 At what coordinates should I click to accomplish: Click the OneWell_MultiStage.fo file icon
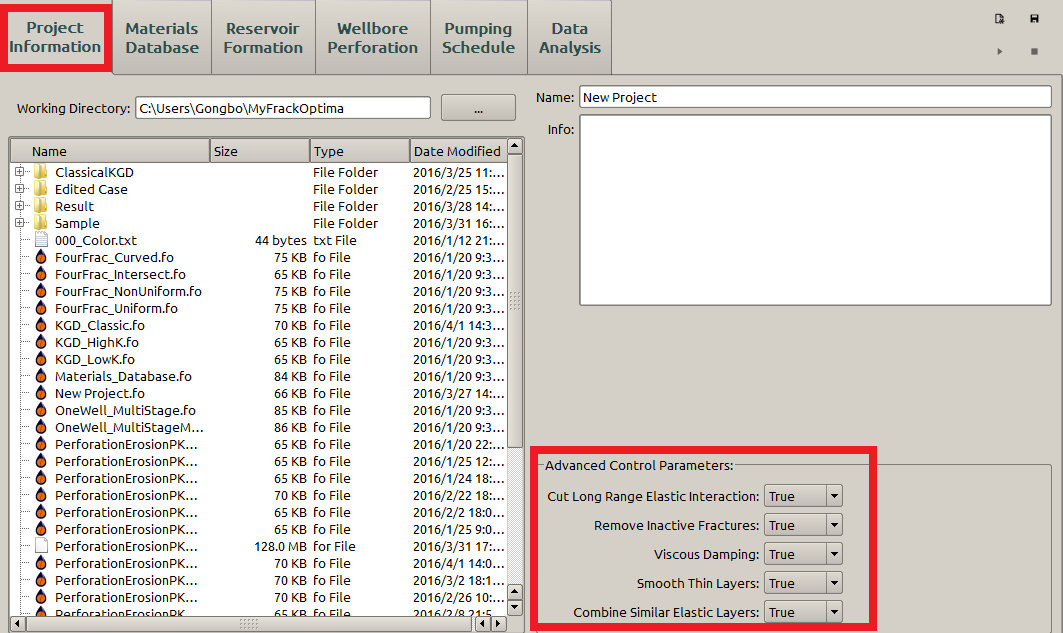coord(41,410)
